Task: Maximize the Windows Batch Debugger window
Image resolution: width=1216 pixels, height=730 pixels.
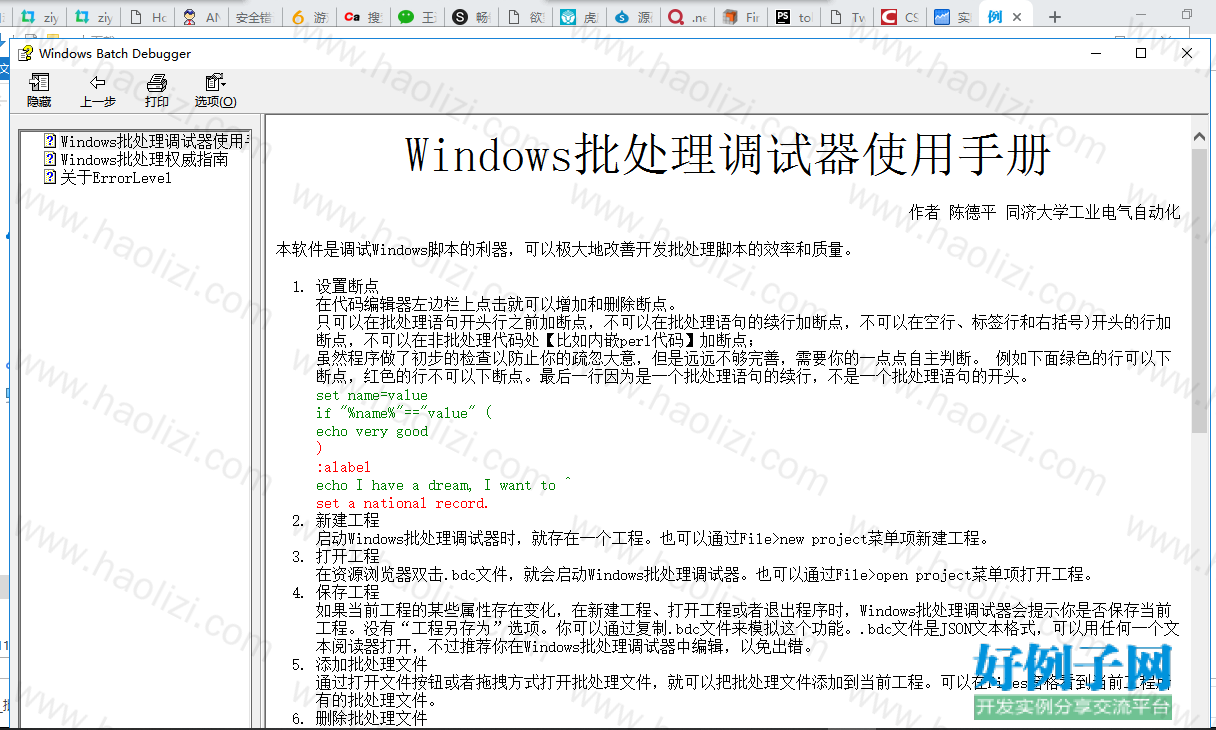Action: 1141,53
